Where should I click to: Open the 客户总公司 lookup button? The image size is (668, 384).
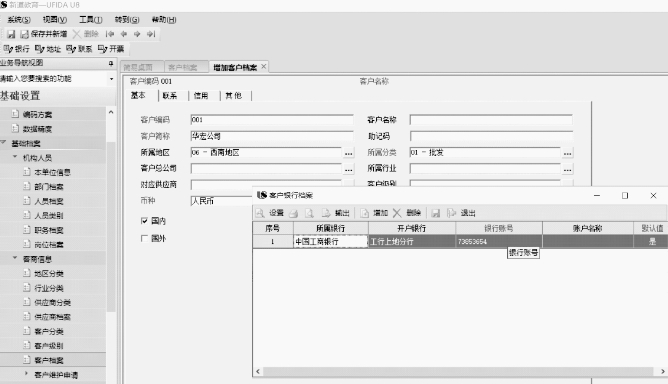click(x=348, y=169)
